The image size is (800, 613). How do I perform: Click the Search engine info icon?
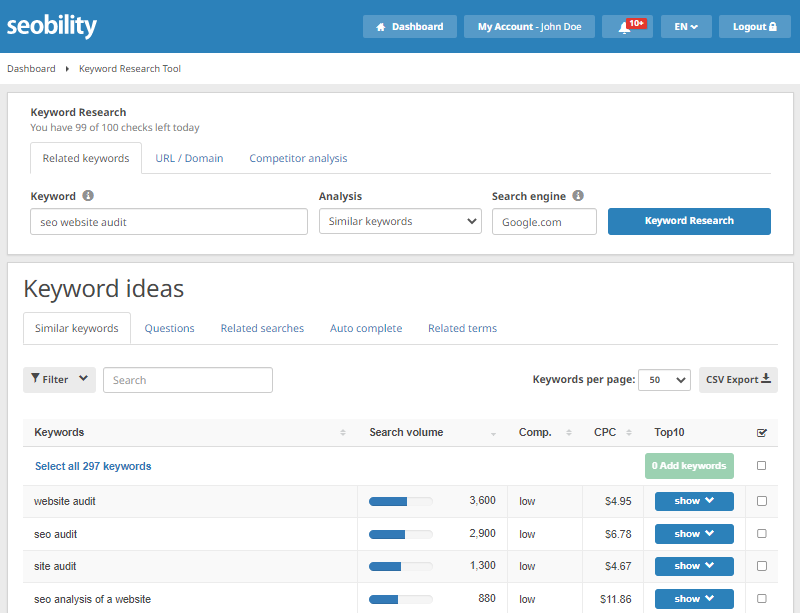coord(578,196)
